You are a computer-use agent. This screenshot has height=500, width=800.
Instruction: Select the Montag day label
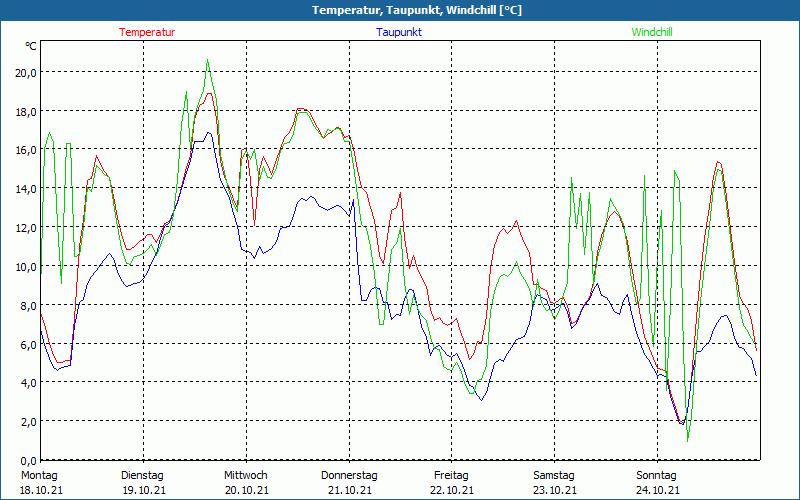(x=39, y=475)
